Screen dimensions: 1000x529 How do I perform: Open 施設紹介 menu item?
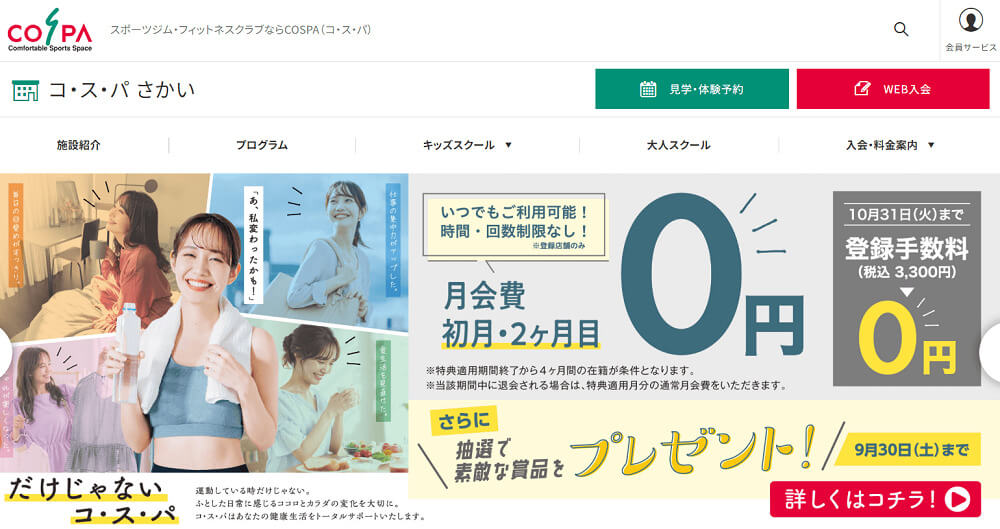[x=78, y=145]
